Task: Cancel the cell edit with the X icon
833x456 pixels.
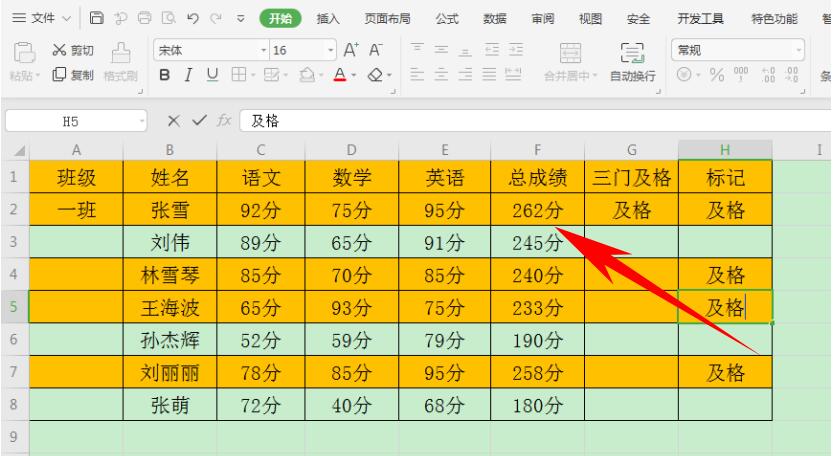Action: click(x=173, y=121)
